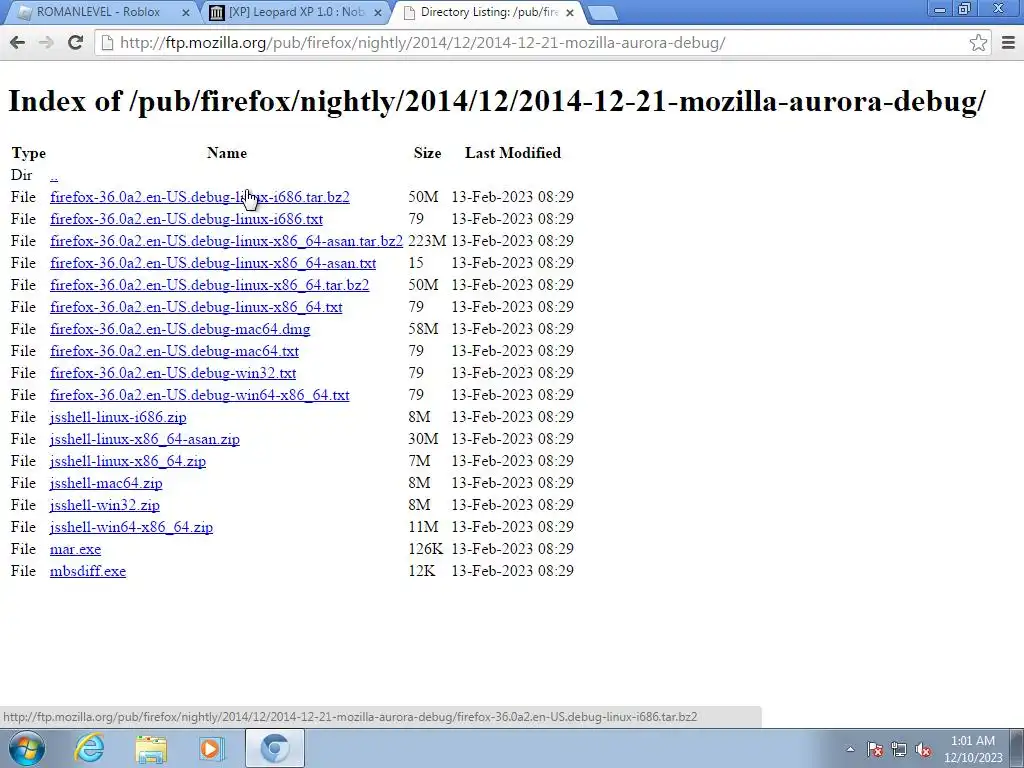Download jsshell-linux-x86_64-asan.zip

click(x=145, y=439)
